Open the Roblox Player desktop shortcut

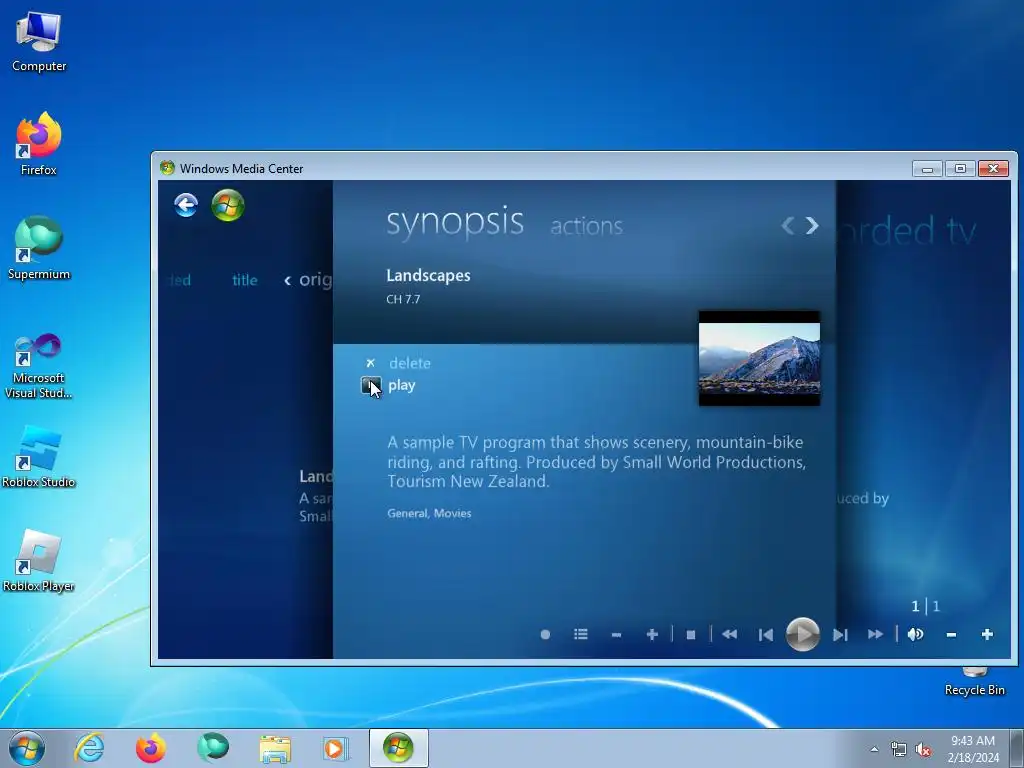click(x=39, y=560)
